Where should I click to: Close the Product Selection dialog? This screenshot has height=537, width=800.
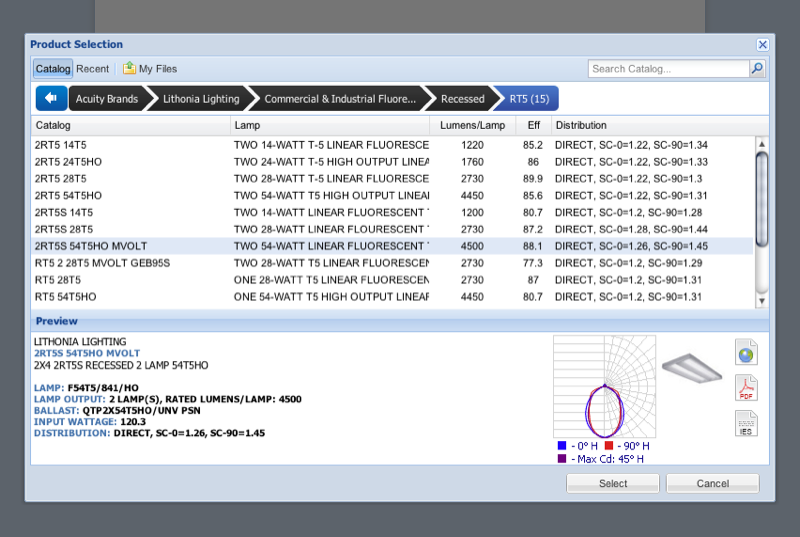[x=762, y=45]
